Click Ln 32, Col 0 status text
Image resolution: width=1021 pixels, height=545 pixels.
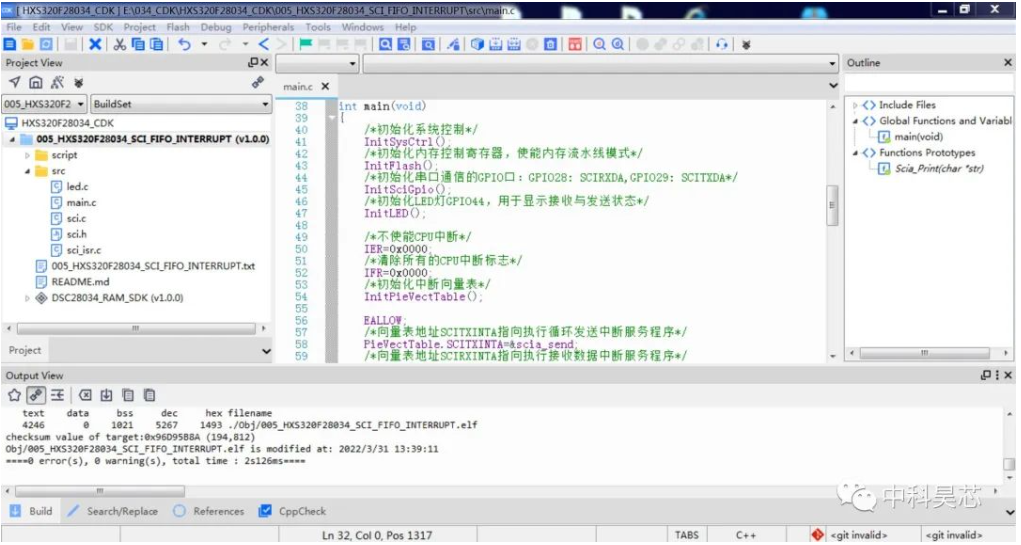click(x=376, y=535)
